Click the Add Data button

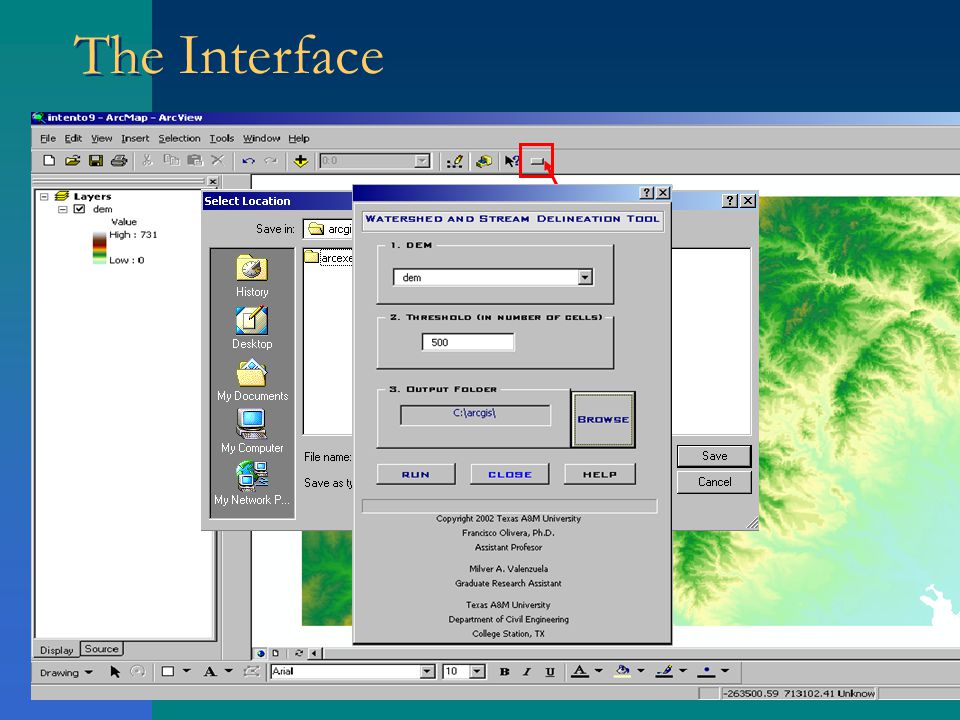click(x=301, y=161)
